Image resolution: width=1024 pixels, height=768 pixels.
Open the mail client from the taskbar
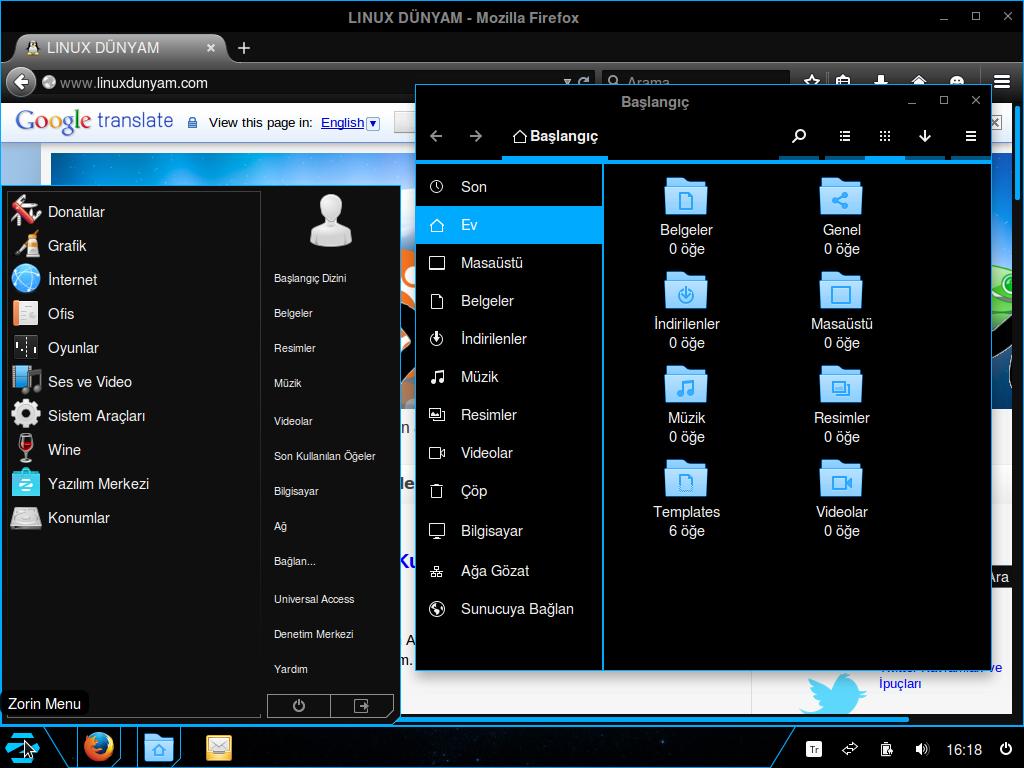(218, 747)
